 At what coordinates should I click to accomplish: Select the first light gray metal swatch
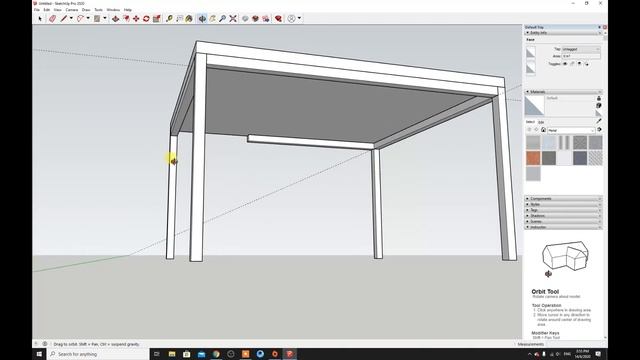tap(533, 142)
